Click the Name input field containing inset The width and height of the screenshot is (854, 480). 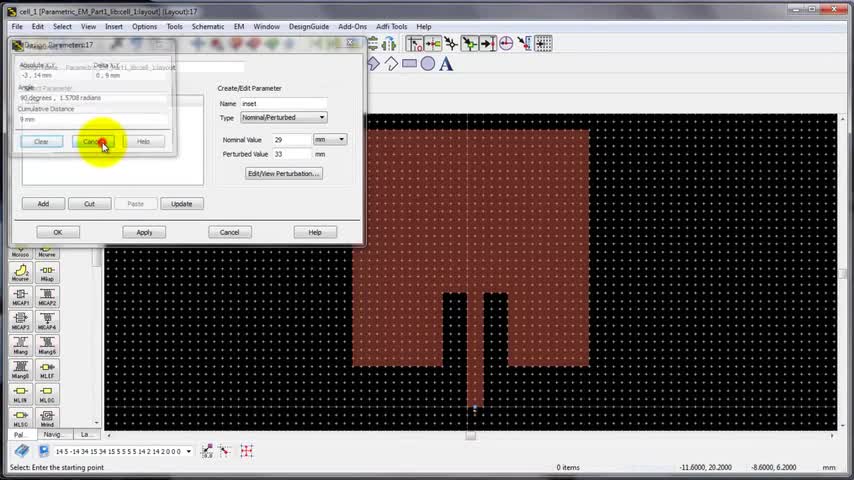pos(284,104)
